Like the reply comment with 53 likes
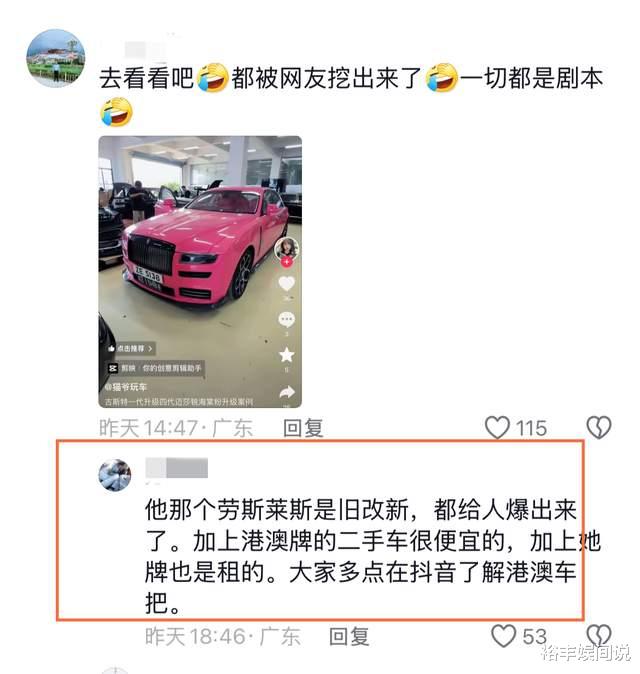The image size is (640, 674). pos(503,636)
